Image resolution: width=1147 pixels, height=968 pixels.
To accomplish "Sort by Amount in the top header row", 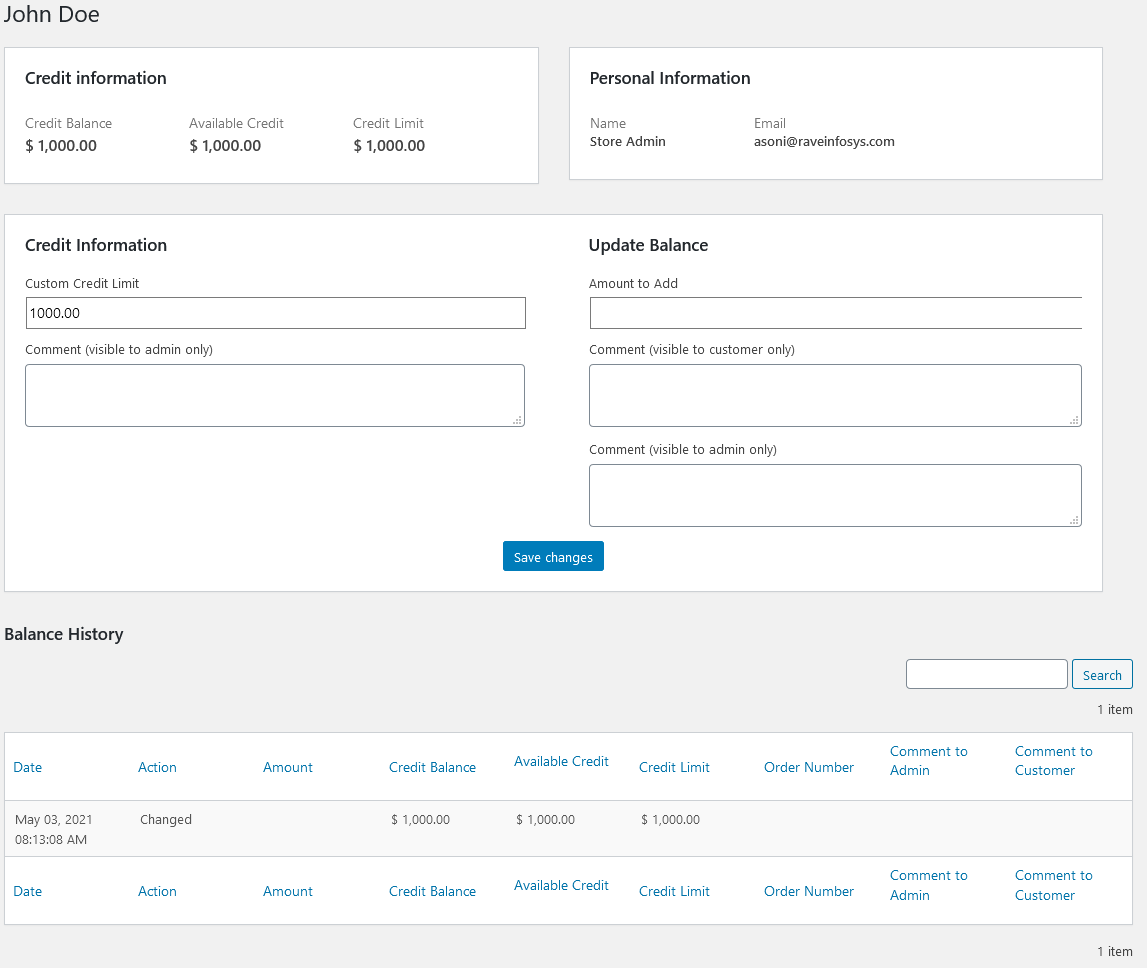I will [x=288, y=767].
